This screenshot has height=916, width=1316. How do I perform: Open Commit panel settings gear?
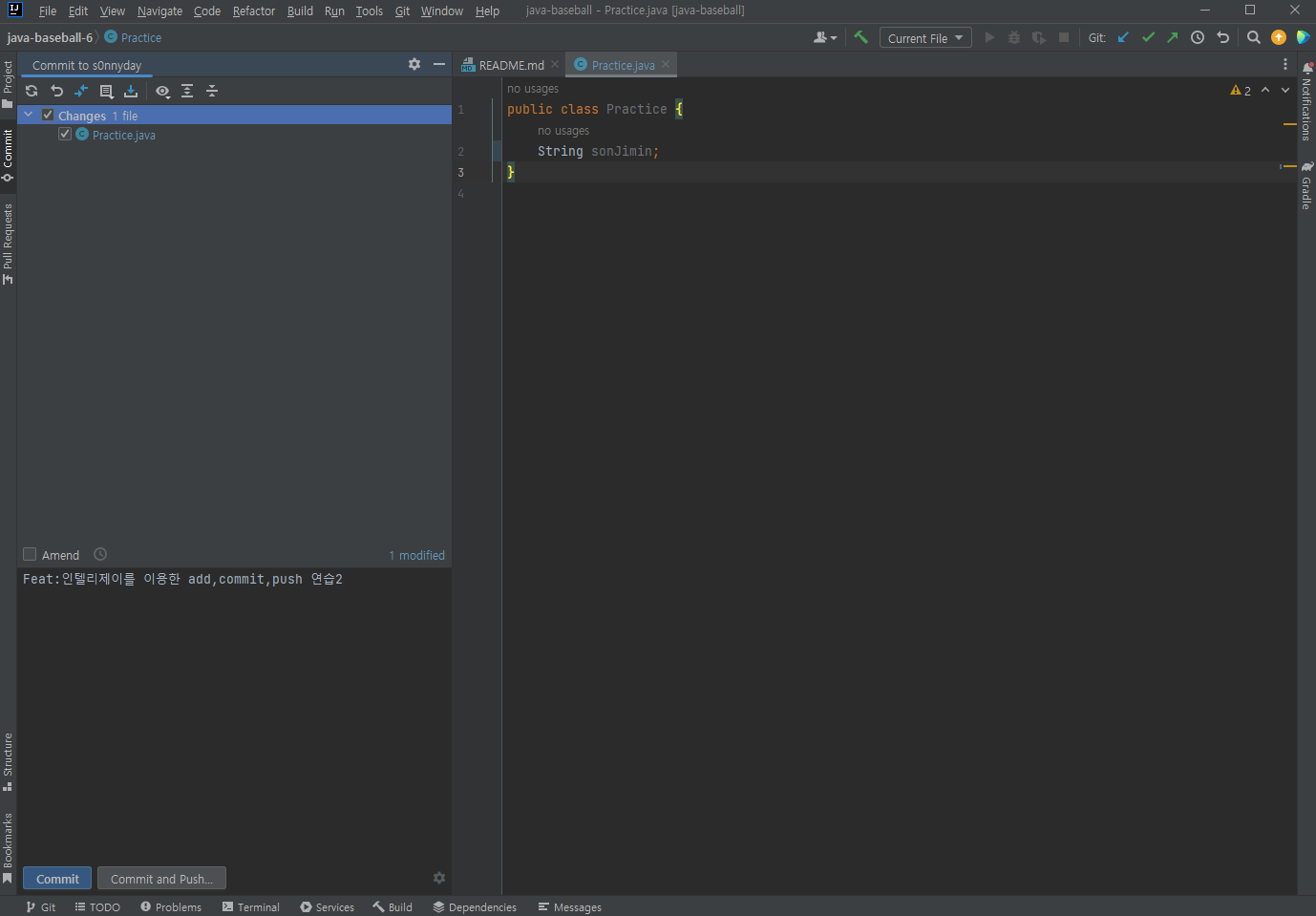(414, 64)
